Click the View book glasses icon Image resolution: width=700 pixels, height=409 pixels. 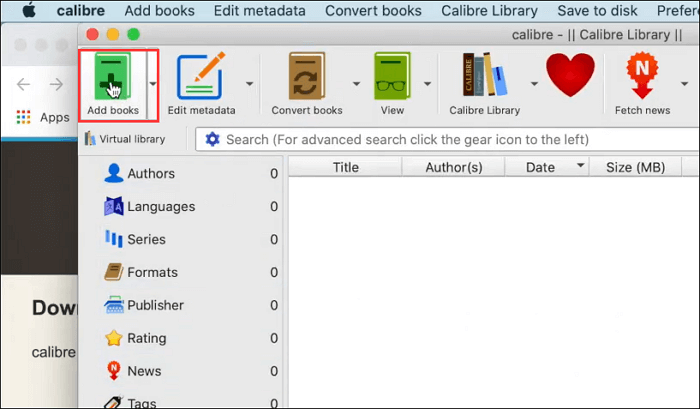(x=392, y=76)
